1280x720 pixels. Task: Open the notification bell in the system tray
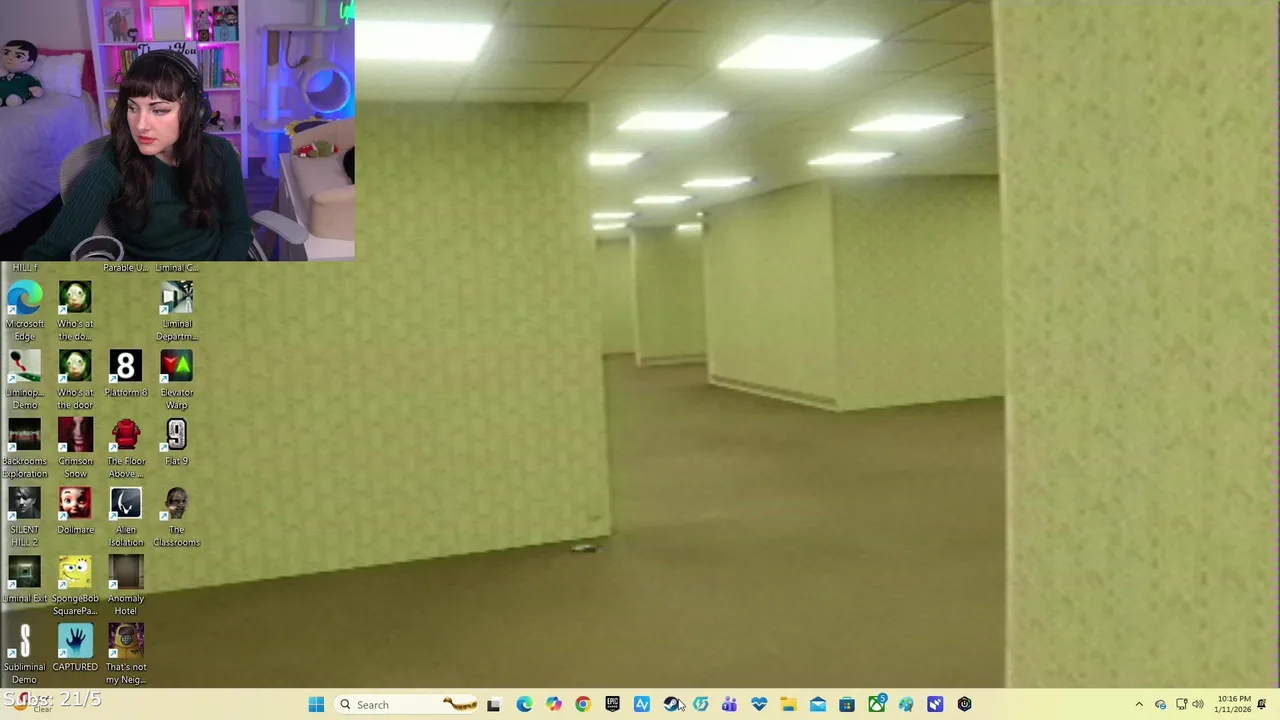(x=1262, y=705)
